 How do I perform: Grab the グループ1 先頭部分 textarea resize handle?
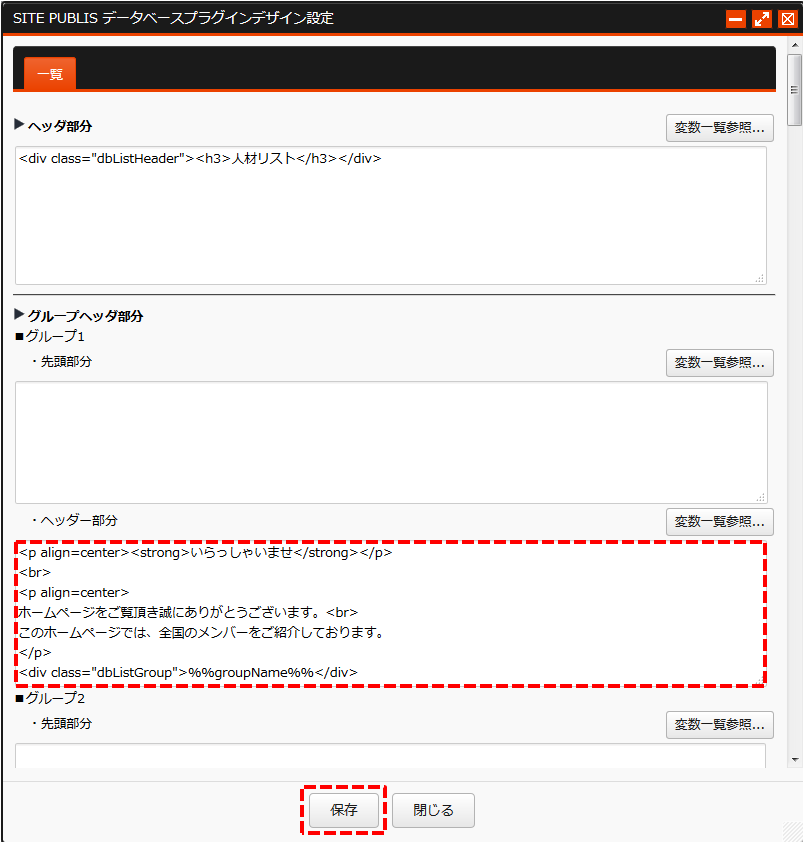click(761, 497)
